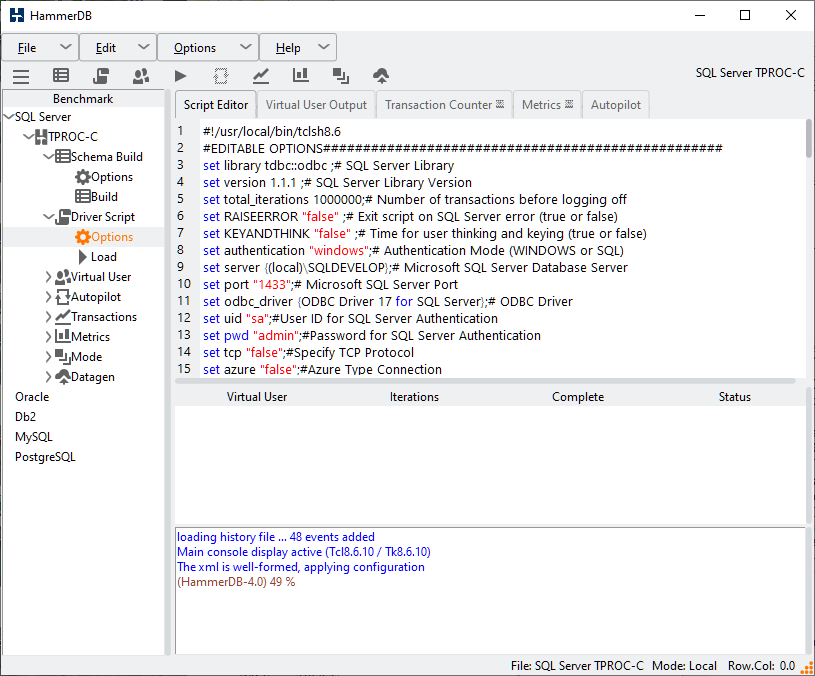Open the Autopilot tab

(615, 104)
